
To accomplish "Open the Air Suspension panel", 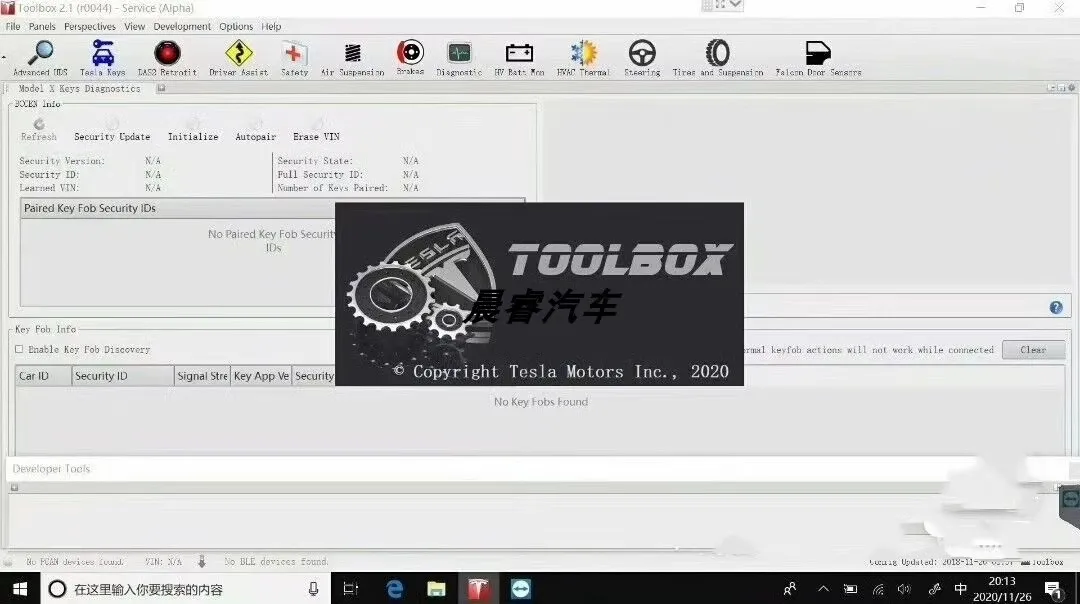I will [x=353, y=58].
